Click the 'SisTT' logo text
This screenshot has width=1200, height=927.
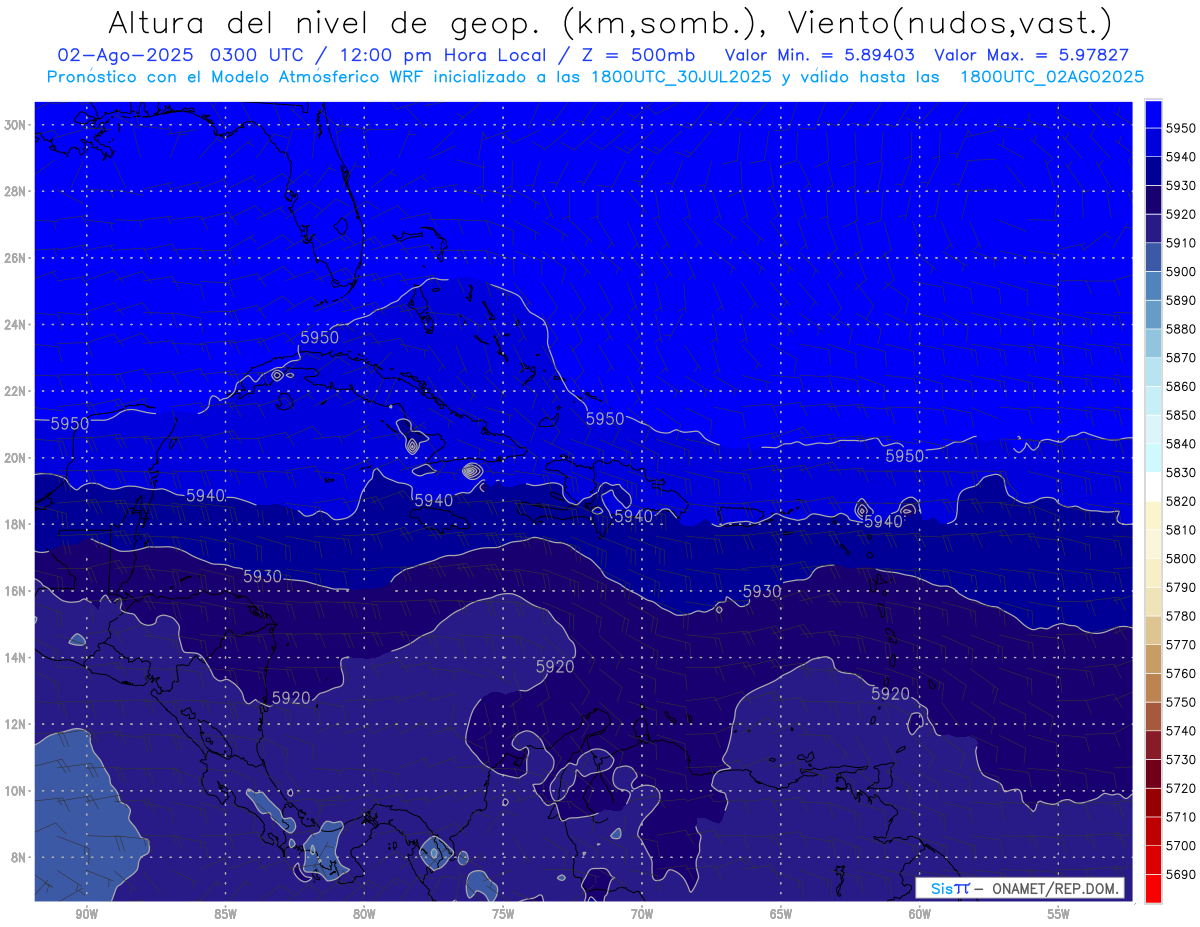(950, 888)
